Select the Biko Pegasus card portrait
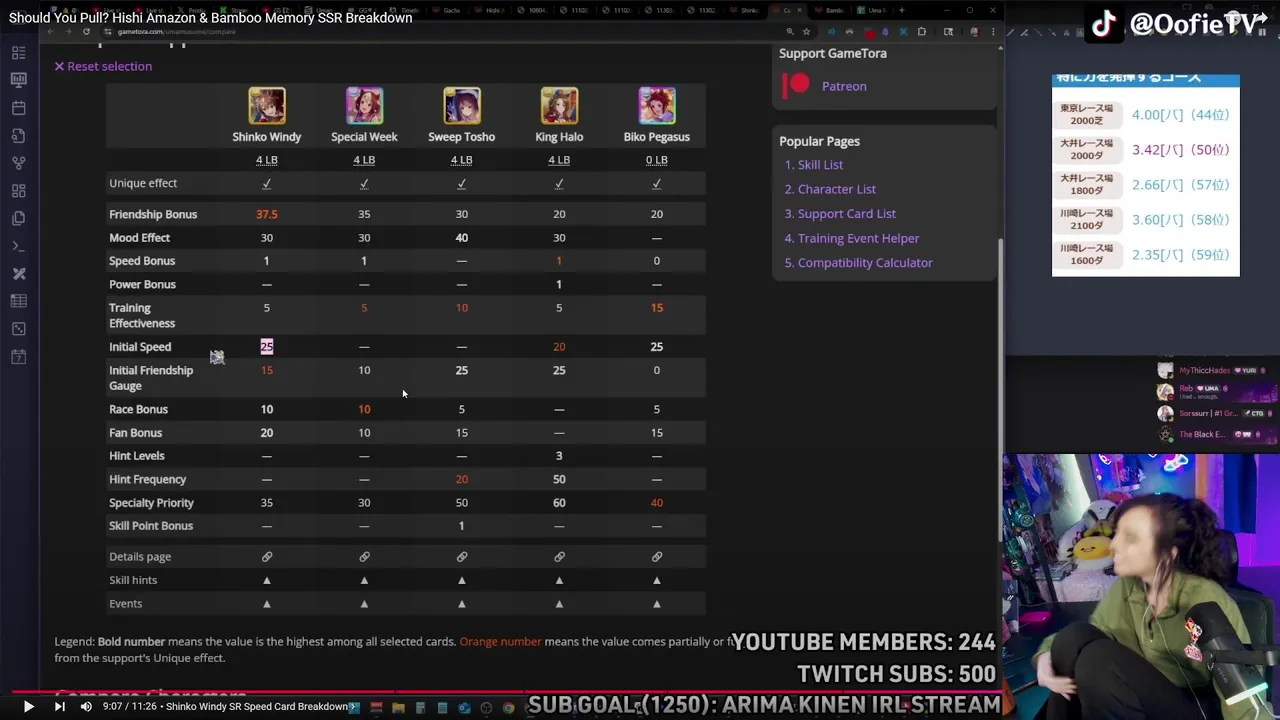Screen dimensions: 1280x720 (657, 106)
